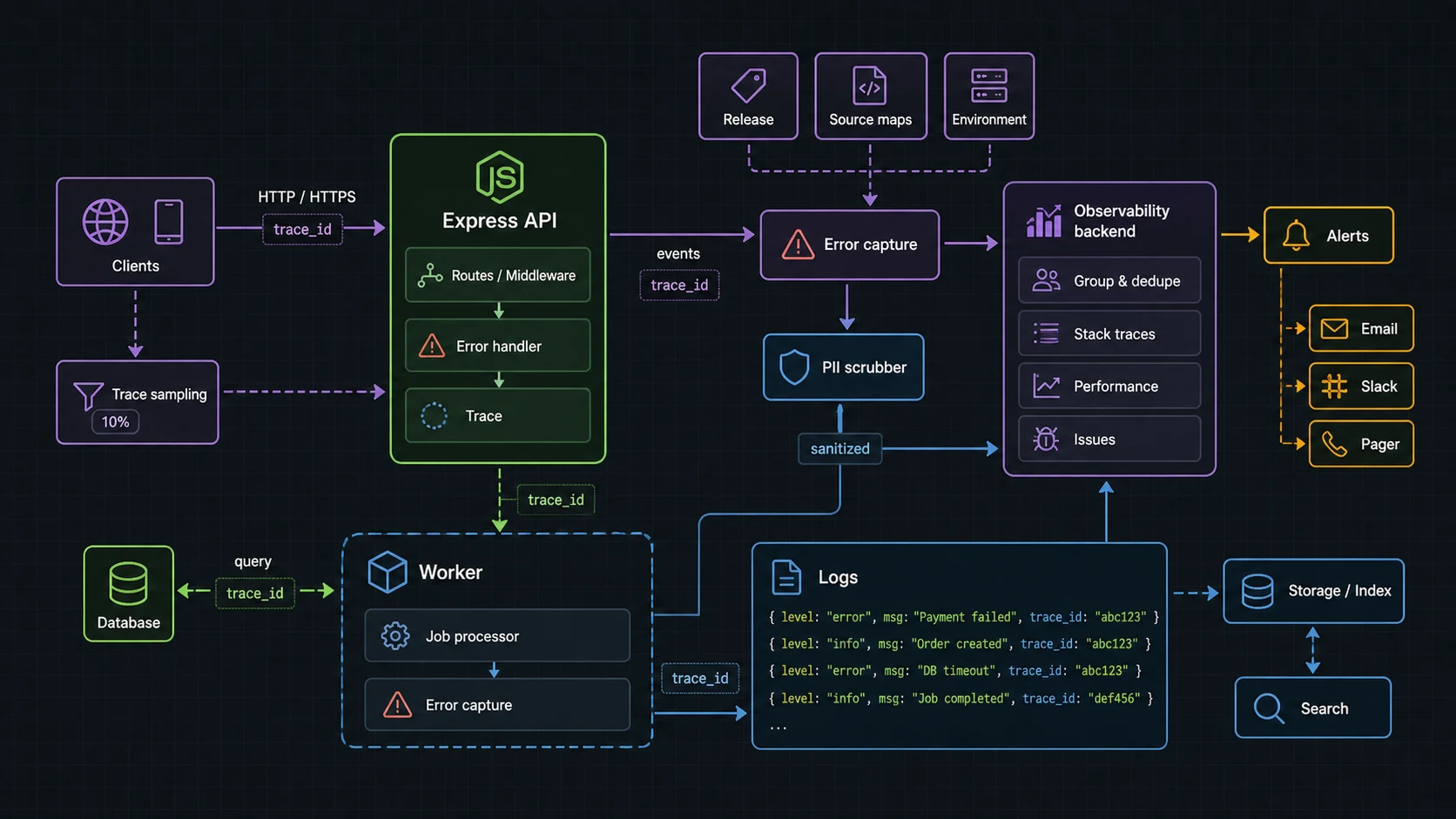
Task: Click the Worker cube icon
Action: (388, 572)
